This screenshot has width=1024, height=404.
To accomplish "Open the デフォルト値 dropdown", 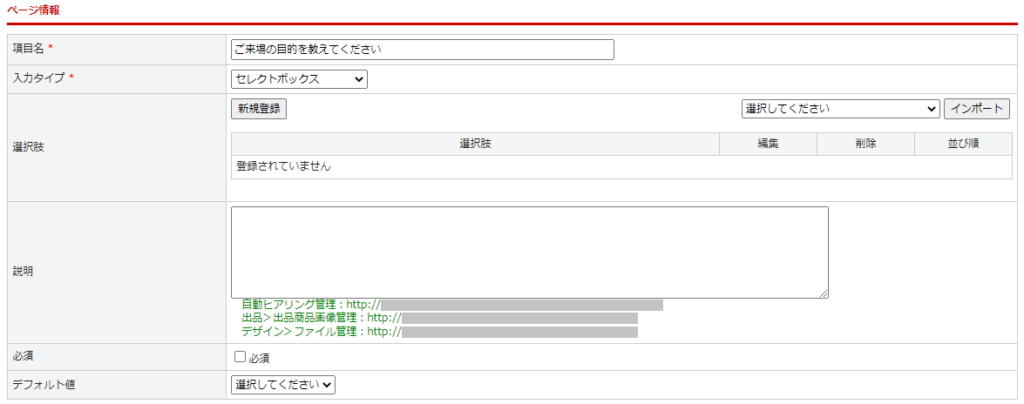I will [283, 384].
